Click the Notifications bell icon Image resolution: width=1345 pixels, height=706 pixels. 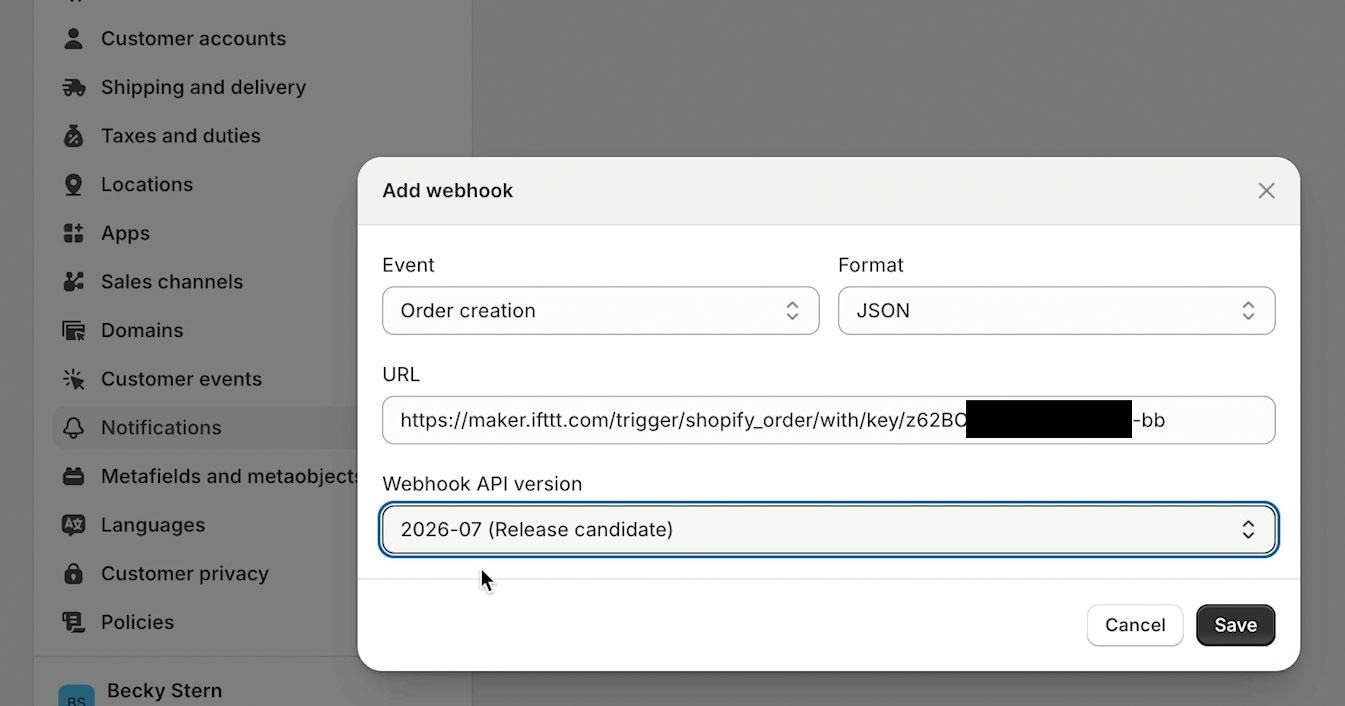point(73,428)
